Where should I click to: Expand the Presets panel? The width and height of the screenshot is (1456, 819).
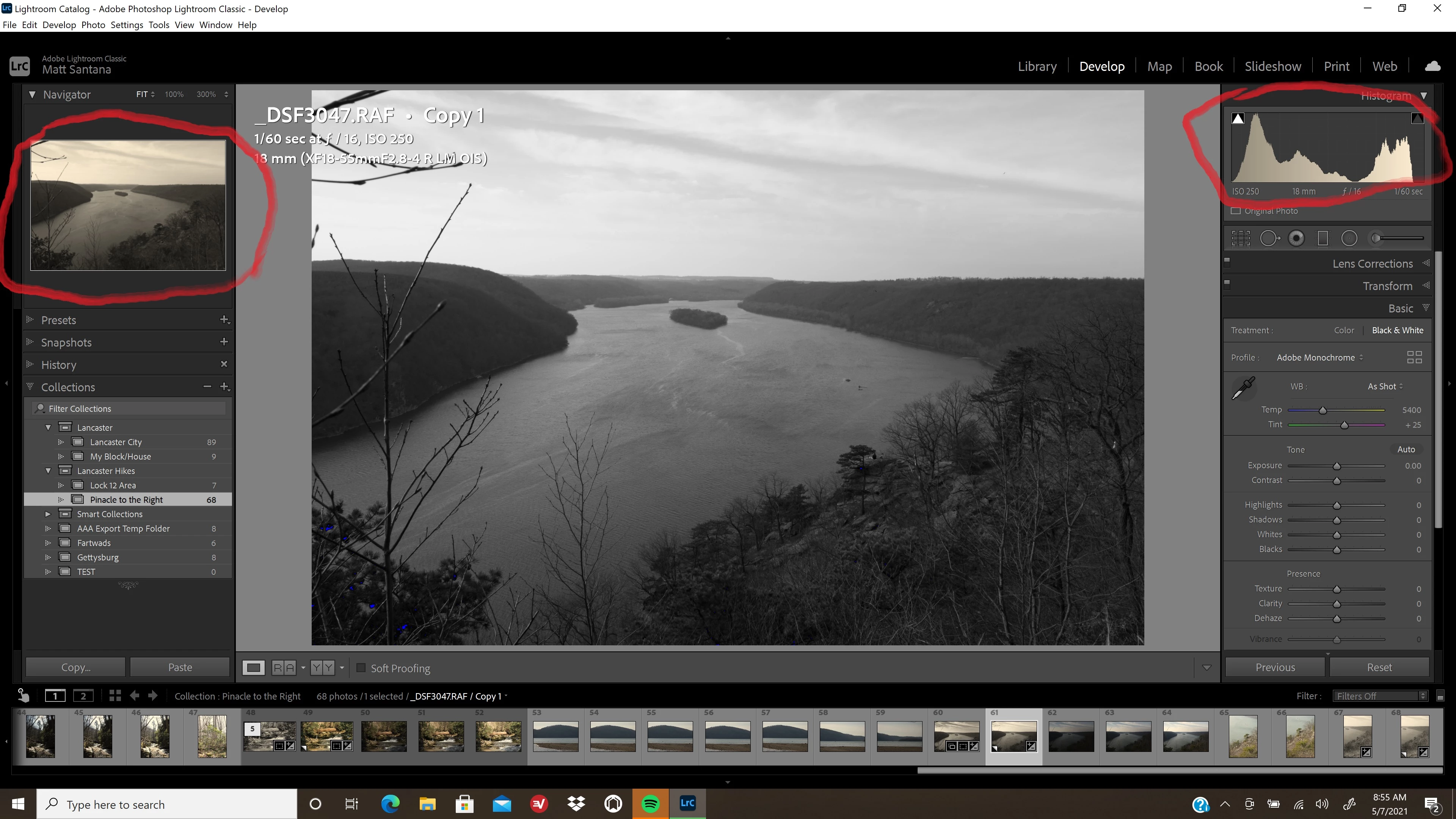click(x=58, y=320)
